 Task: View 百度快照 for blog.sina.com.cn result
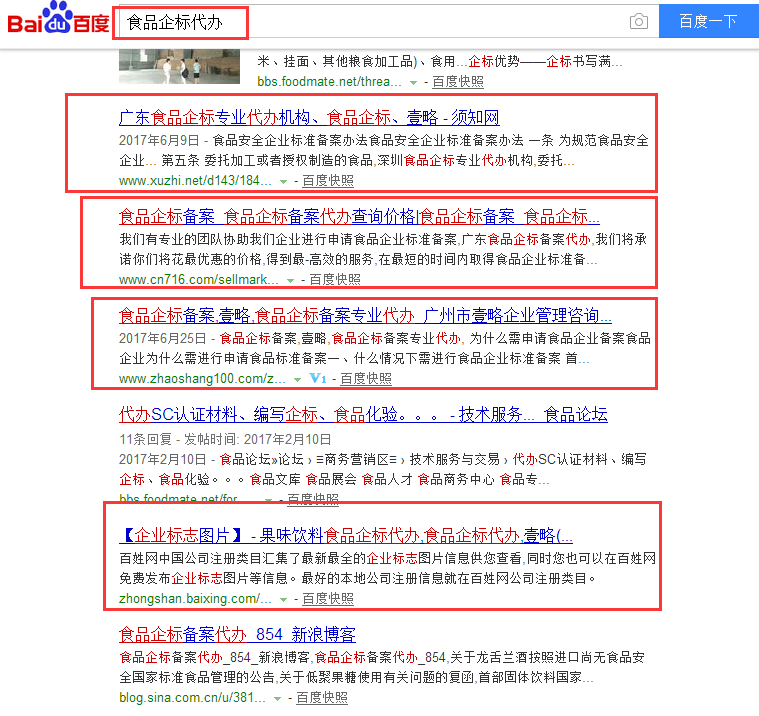322,698
